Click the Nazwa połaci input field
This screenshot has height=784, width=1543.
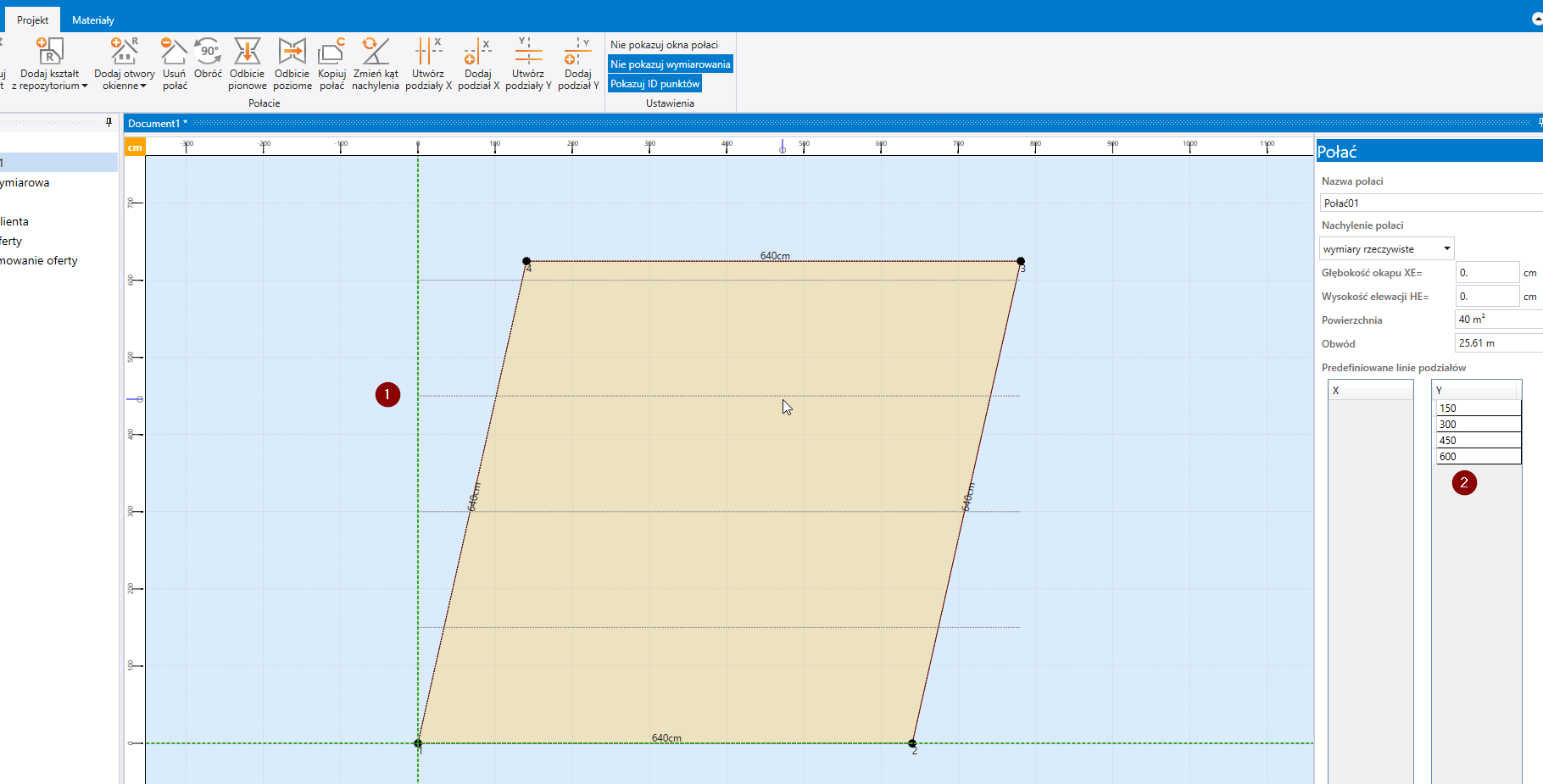(x=1429, y=203)
